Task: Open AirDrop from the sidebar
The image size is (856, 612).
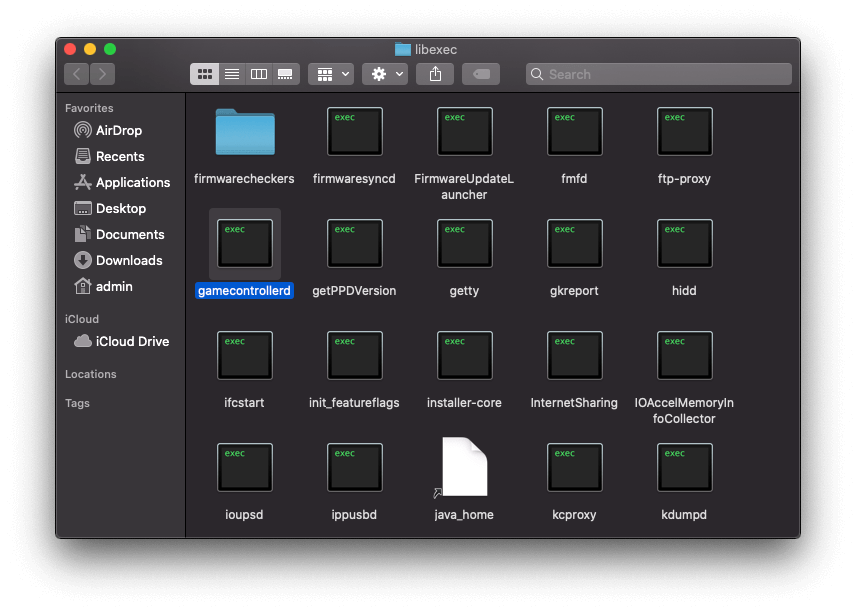Action: [115, 130]
